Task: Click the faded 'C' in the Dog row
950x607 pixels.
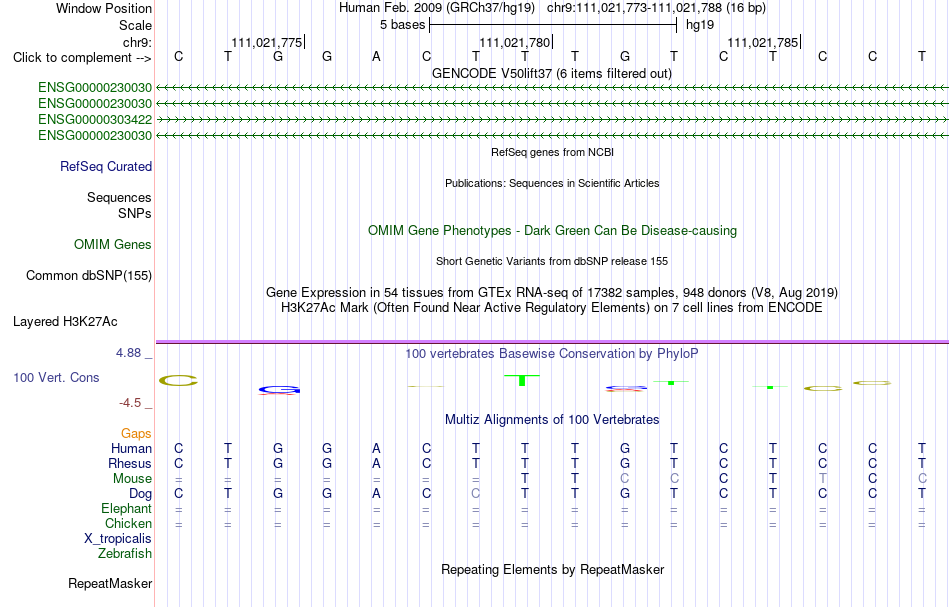Action: (476, 494)
